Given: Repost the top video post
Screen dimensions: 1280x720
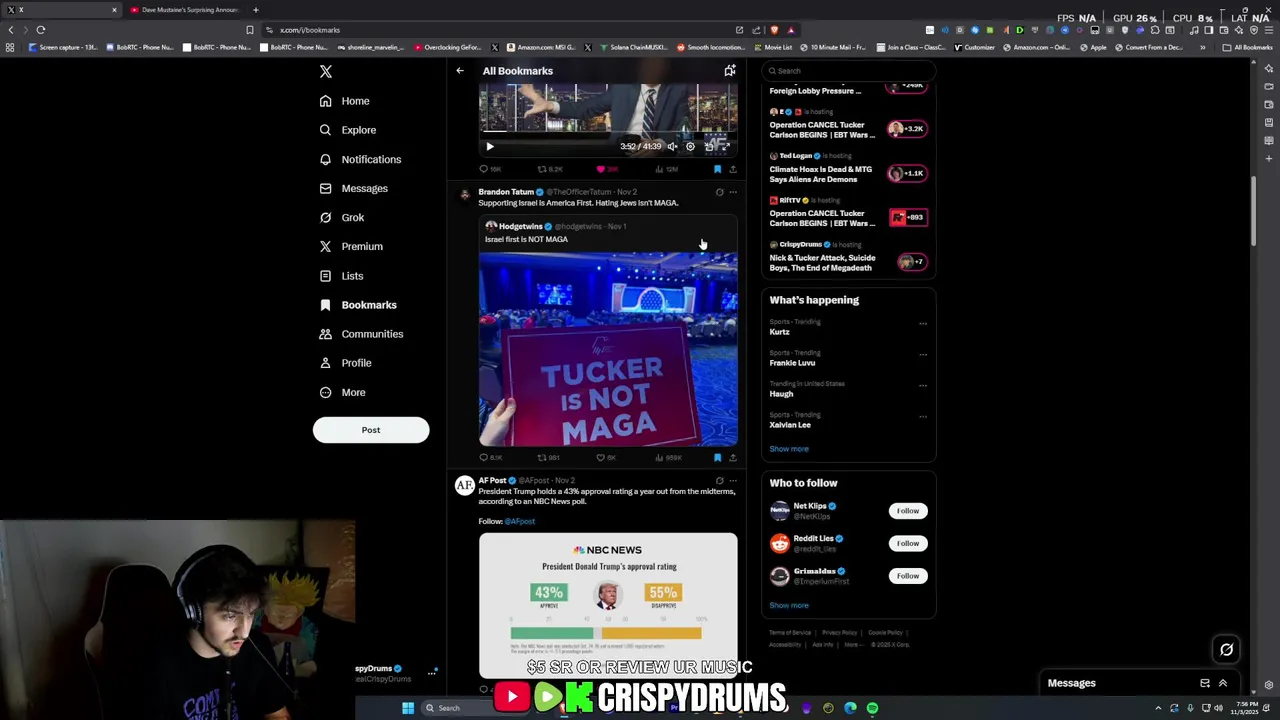Looking at the screenshot, I should coord(542,169).
